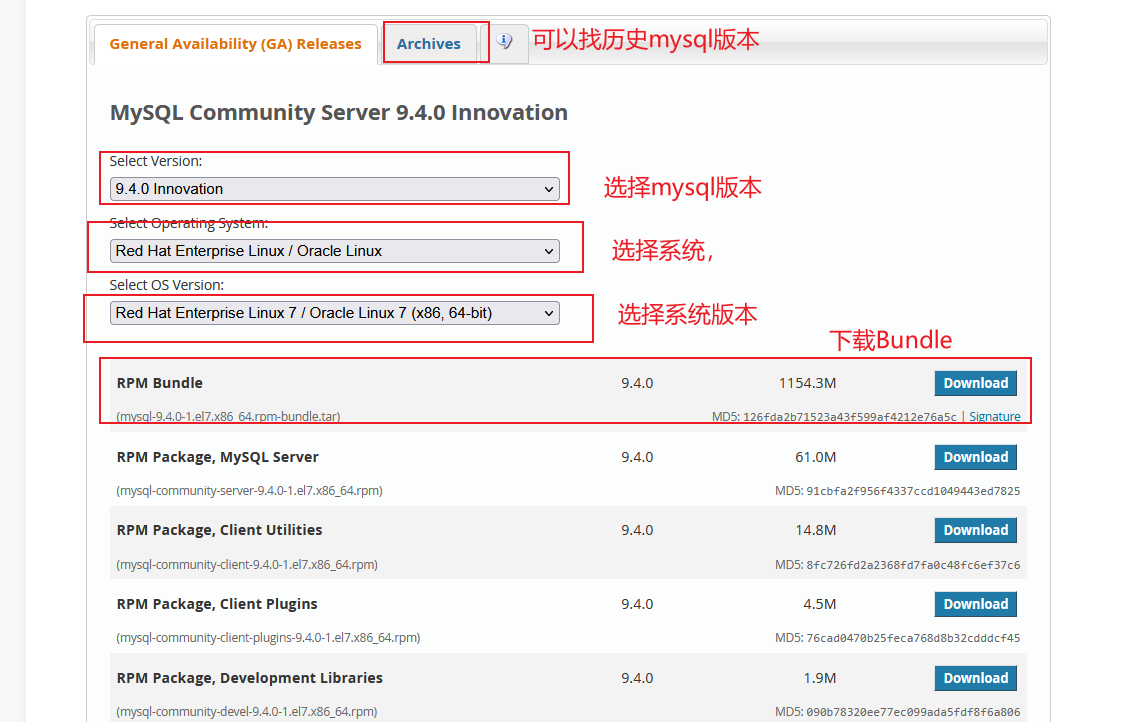1124x722 pixels.
Task: Click the 'Select OS Version:' label
Action: point(166,285)
